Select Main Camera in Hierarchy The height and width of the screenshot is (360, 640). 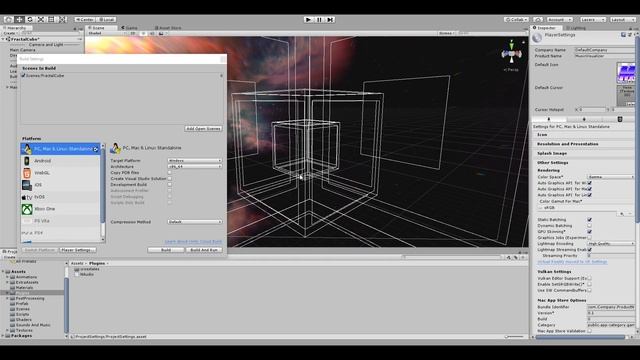22,50
